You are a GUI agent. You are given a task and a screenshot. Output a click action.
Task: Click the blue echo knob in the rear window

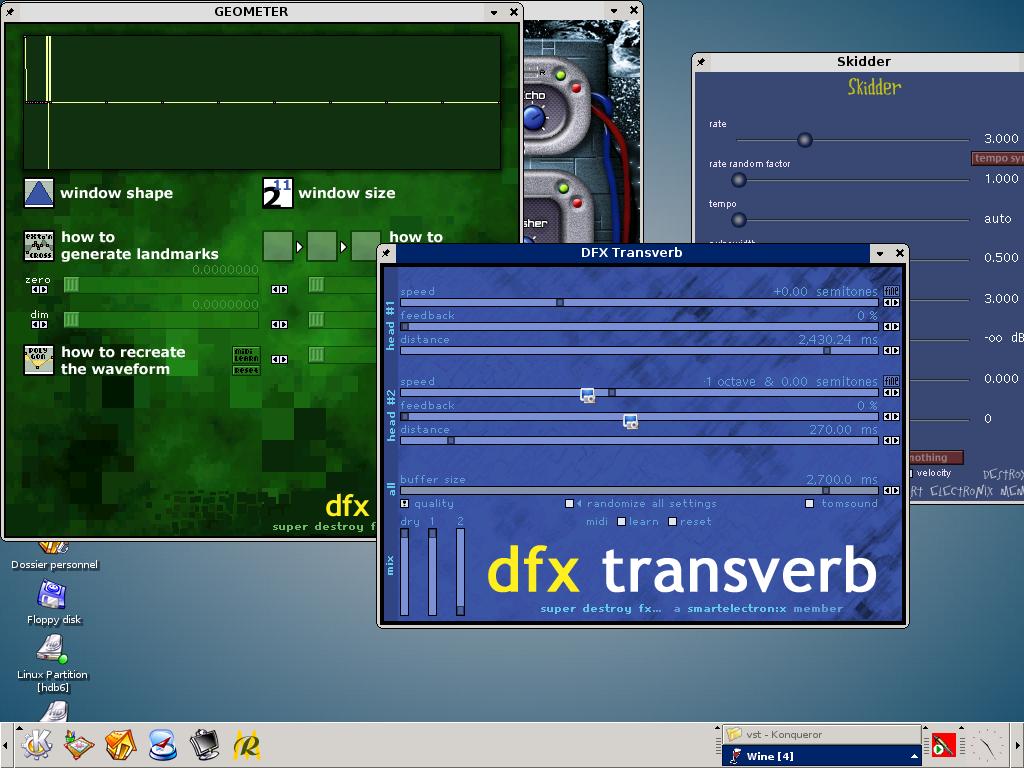534,119
